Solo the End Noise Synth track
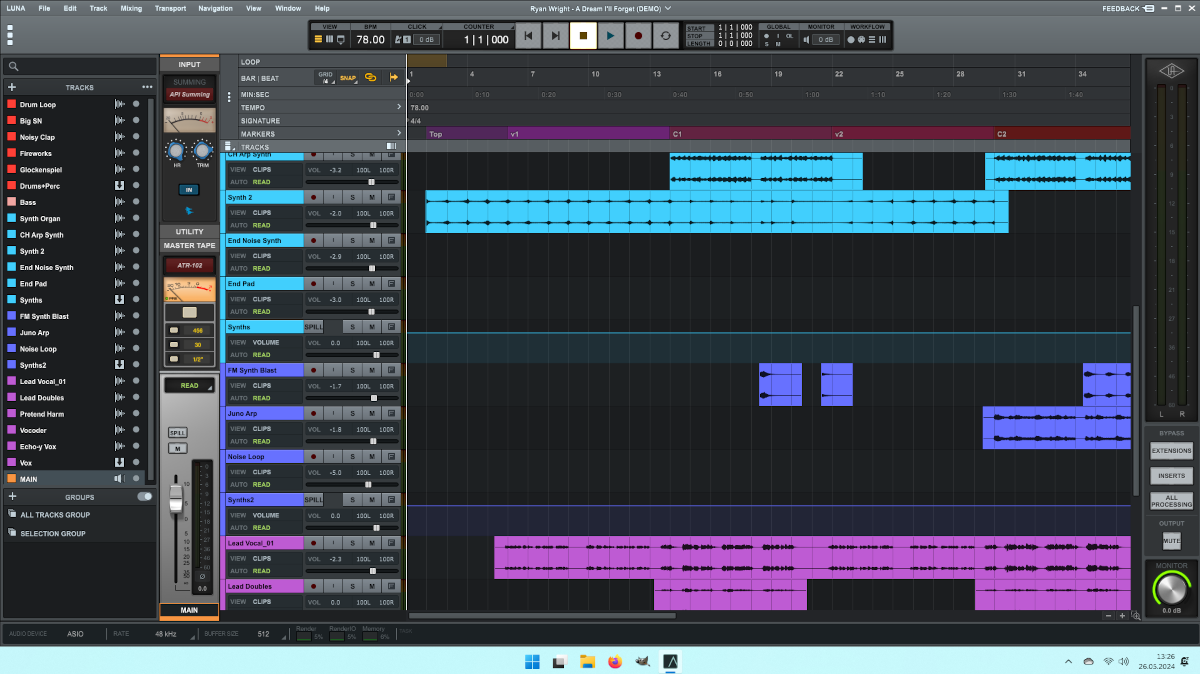The image size is (1200, 674). pos(352,241)
